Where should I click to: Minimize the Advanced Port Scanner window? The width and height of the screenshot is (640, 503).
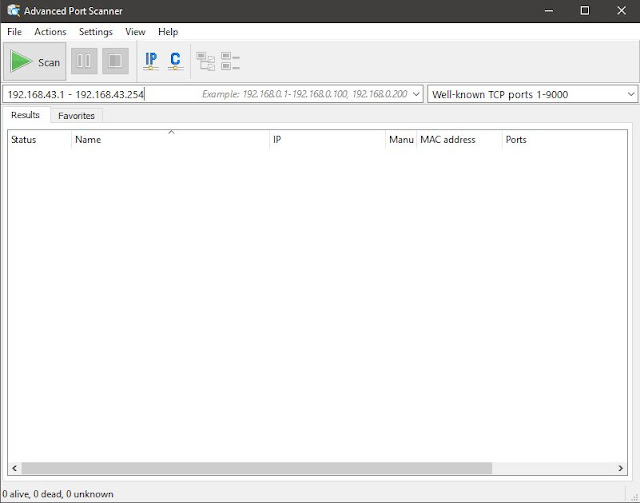549,11
